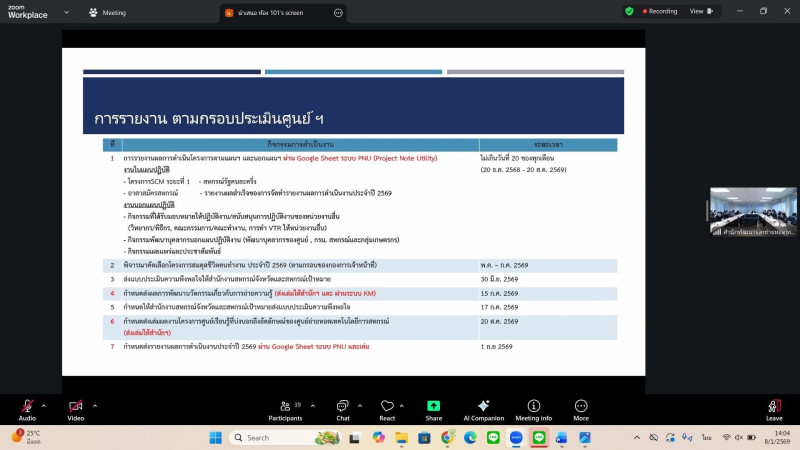Leave the meeting
The image size is (800, 450).
773,408
